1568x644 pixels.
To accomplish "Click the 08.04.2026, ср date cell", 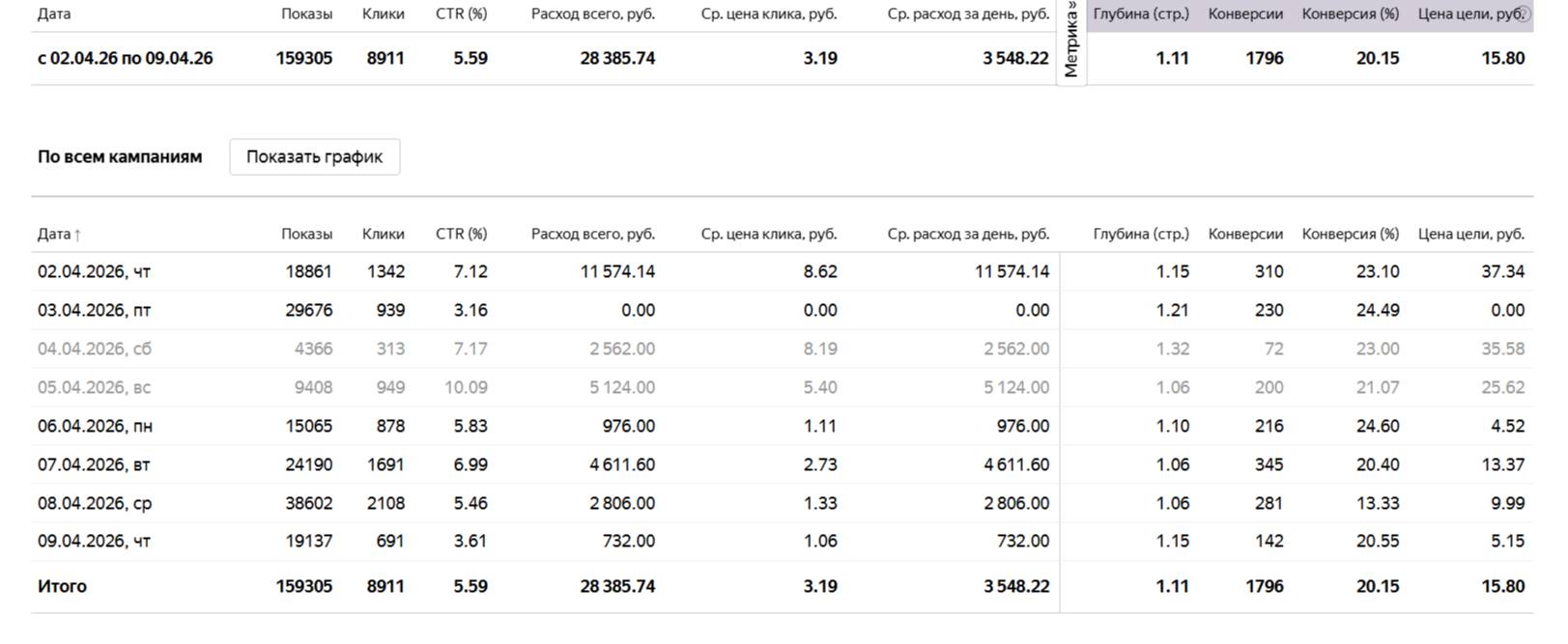I will pyautogui.click(x=94, y=504).
